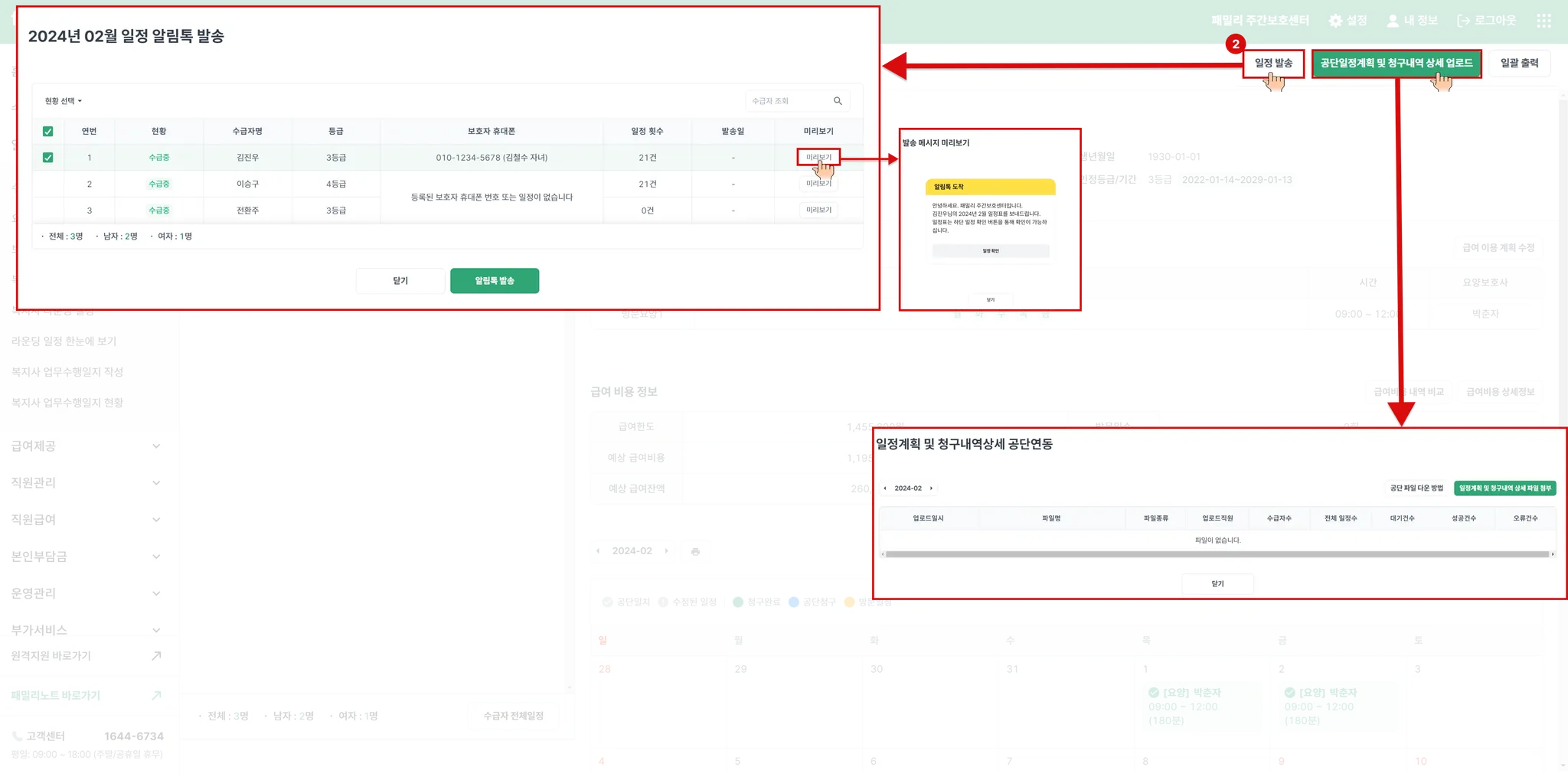Previous month arrow in 공단연동 dialog
Image resolution: width=1568 pixels, height=777 pixels.
click(x=885, y=488)
